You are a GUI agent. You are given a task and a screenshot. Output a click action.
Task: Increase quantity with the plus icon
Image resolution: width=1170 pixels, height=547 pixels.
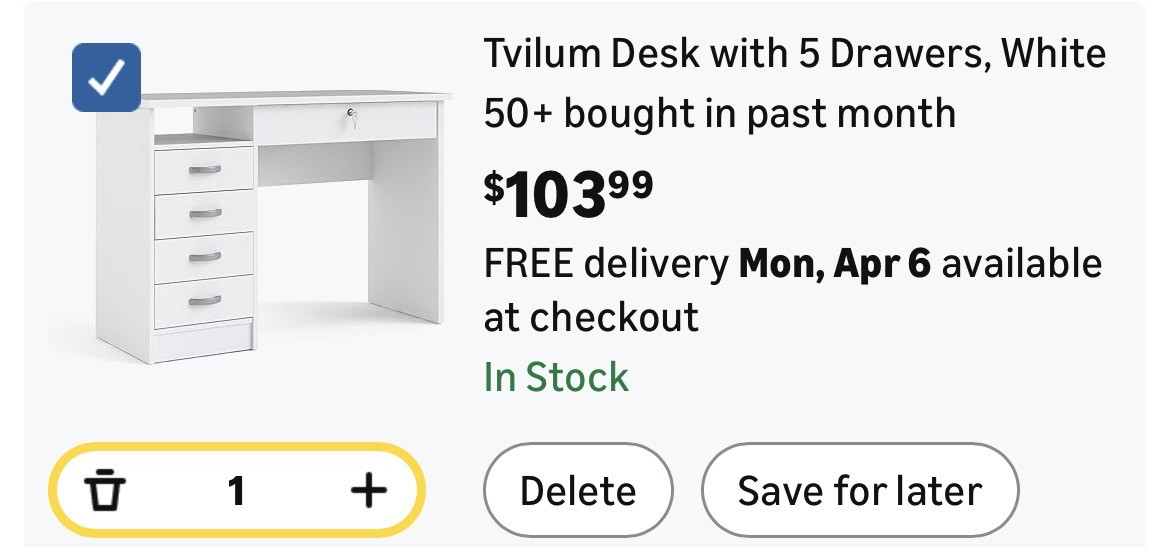pyautogui.click(x=368, y=491)
